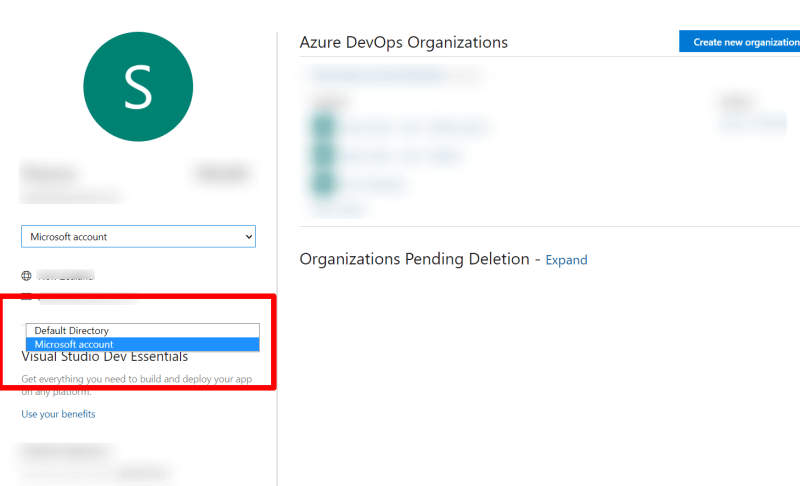Click the Azure DevOps Organizations heading
Viewport: 800px width, 486px height.
pyautogui.click(x=404, y=42)
